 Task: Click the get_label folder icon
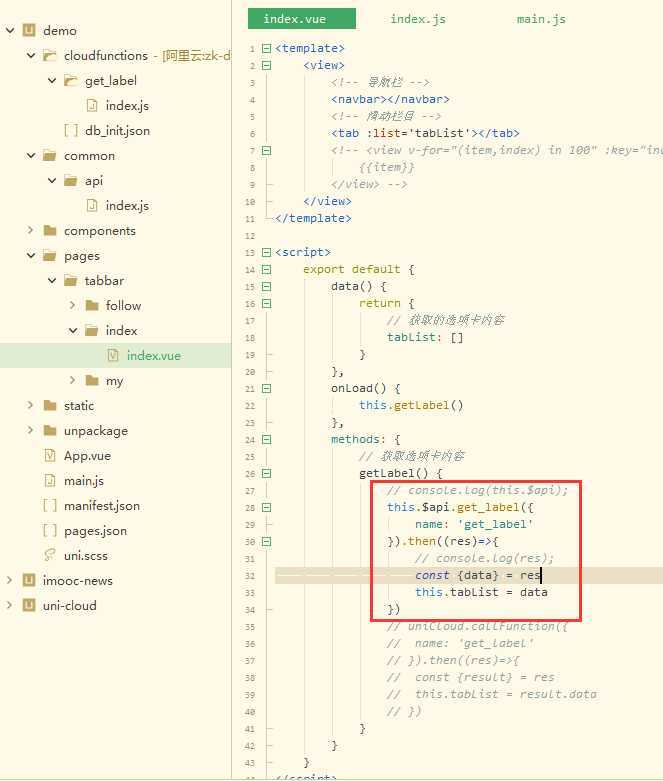71,80
